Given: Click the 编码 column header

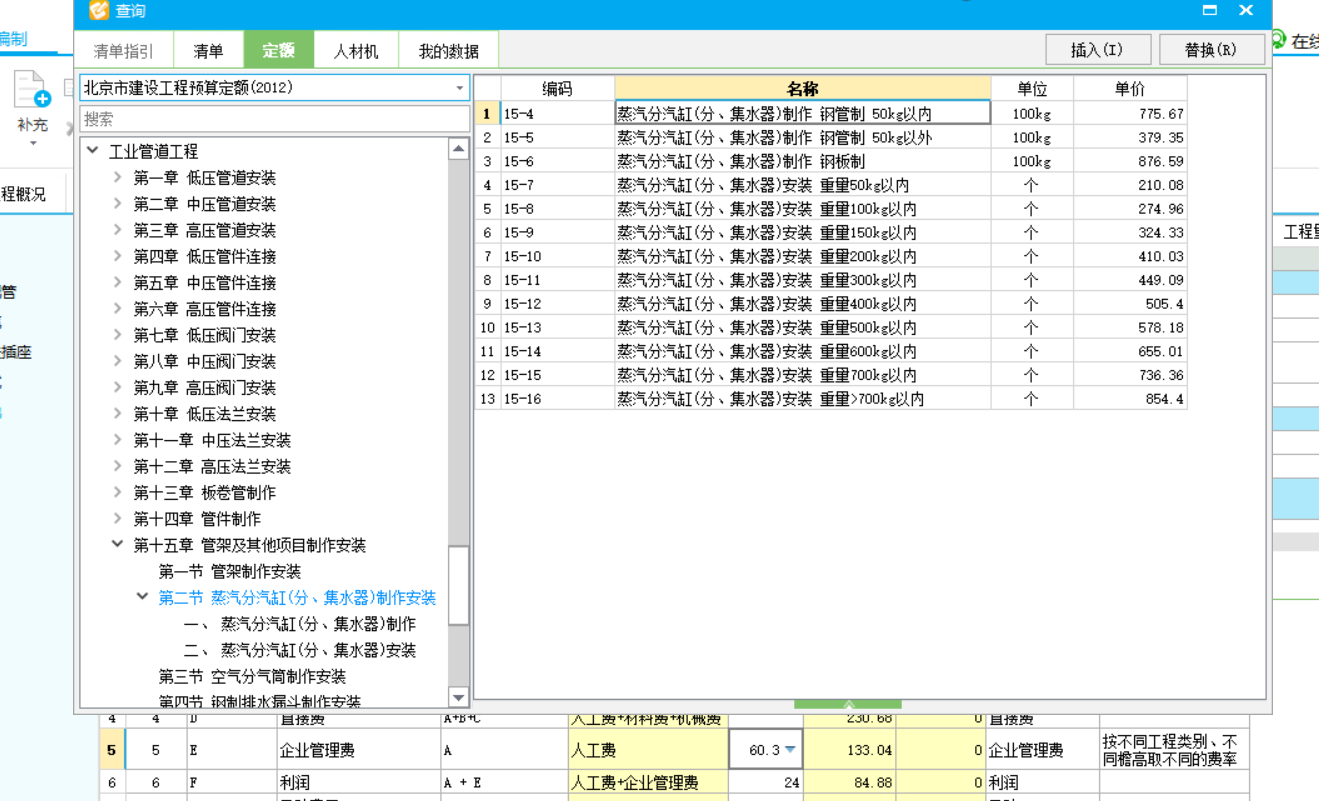Looking at the screenshot, I should (558, 88).
